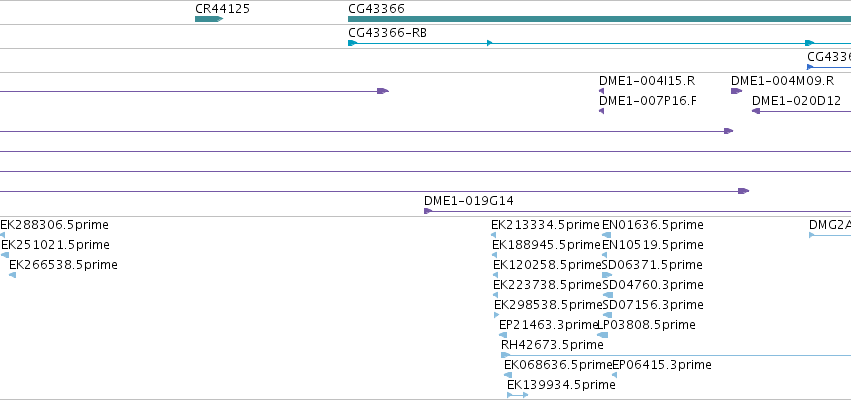
Task: Click the EK213334.5prime EST label
Action: pos(545,225)
